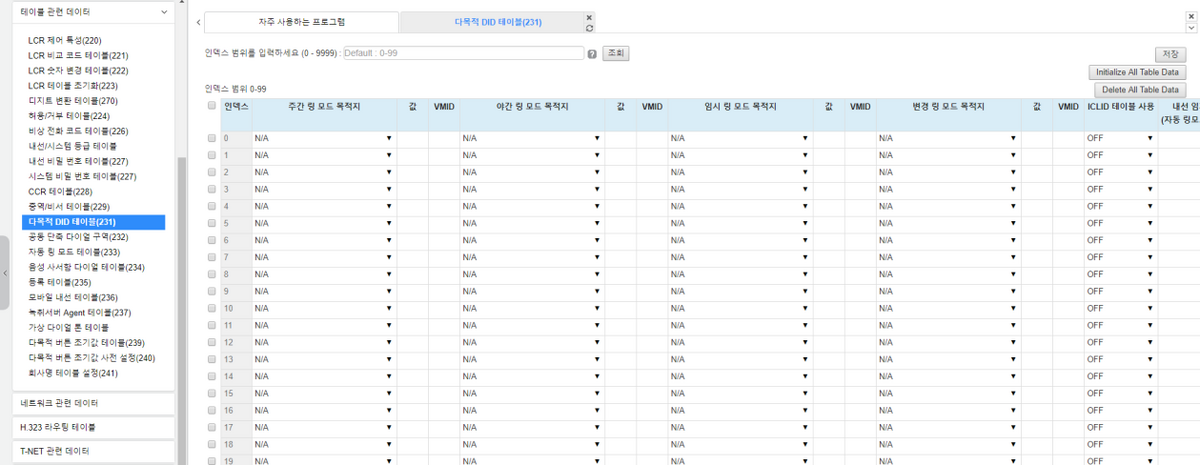This screenshot has height=465, width=1200.
Task: Open 비상 전화 코드 테이블(226)
Action: [x=78, y=131]
